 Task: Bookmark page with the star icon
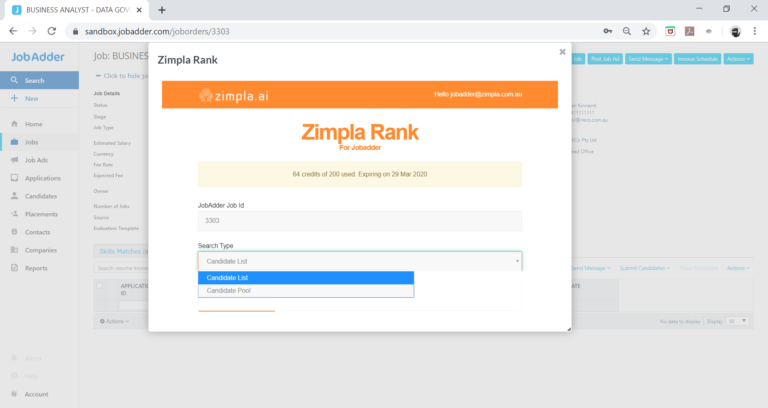point(647,31)
